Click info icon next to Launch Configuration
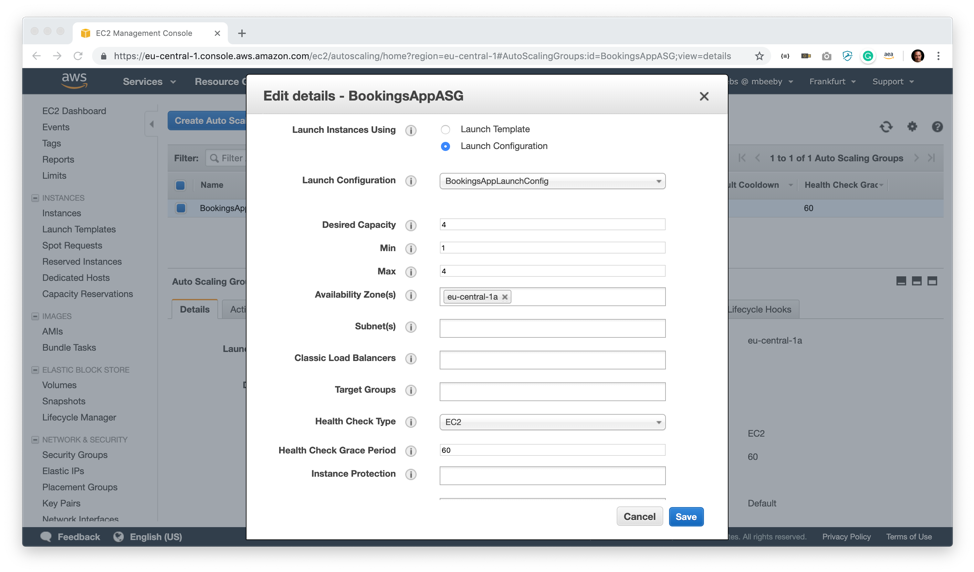This screenshot has height=572, width=974. [x=411, y=181]
